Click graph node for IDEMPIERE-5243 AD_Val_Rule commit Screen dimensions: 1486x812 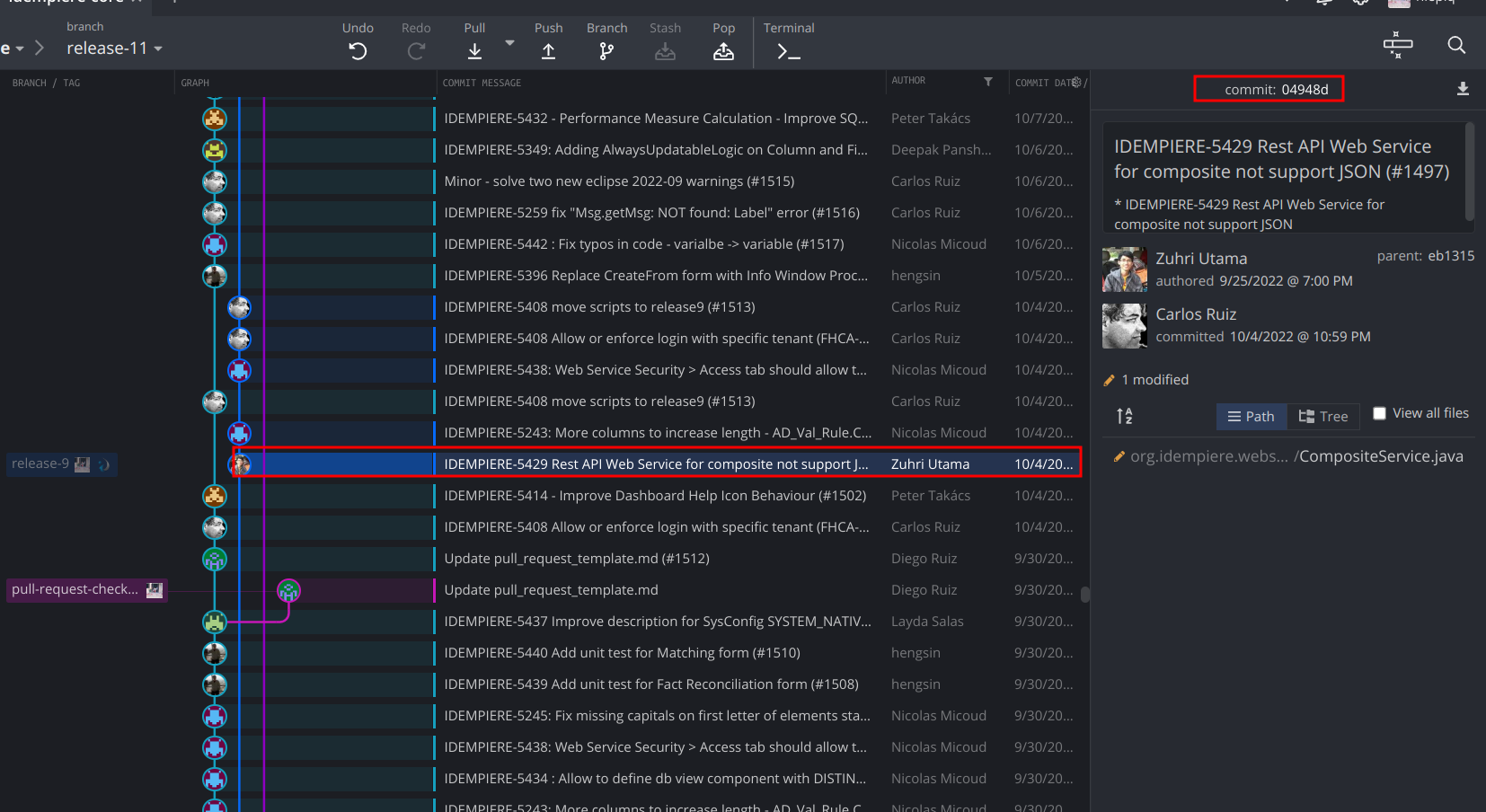239,433
